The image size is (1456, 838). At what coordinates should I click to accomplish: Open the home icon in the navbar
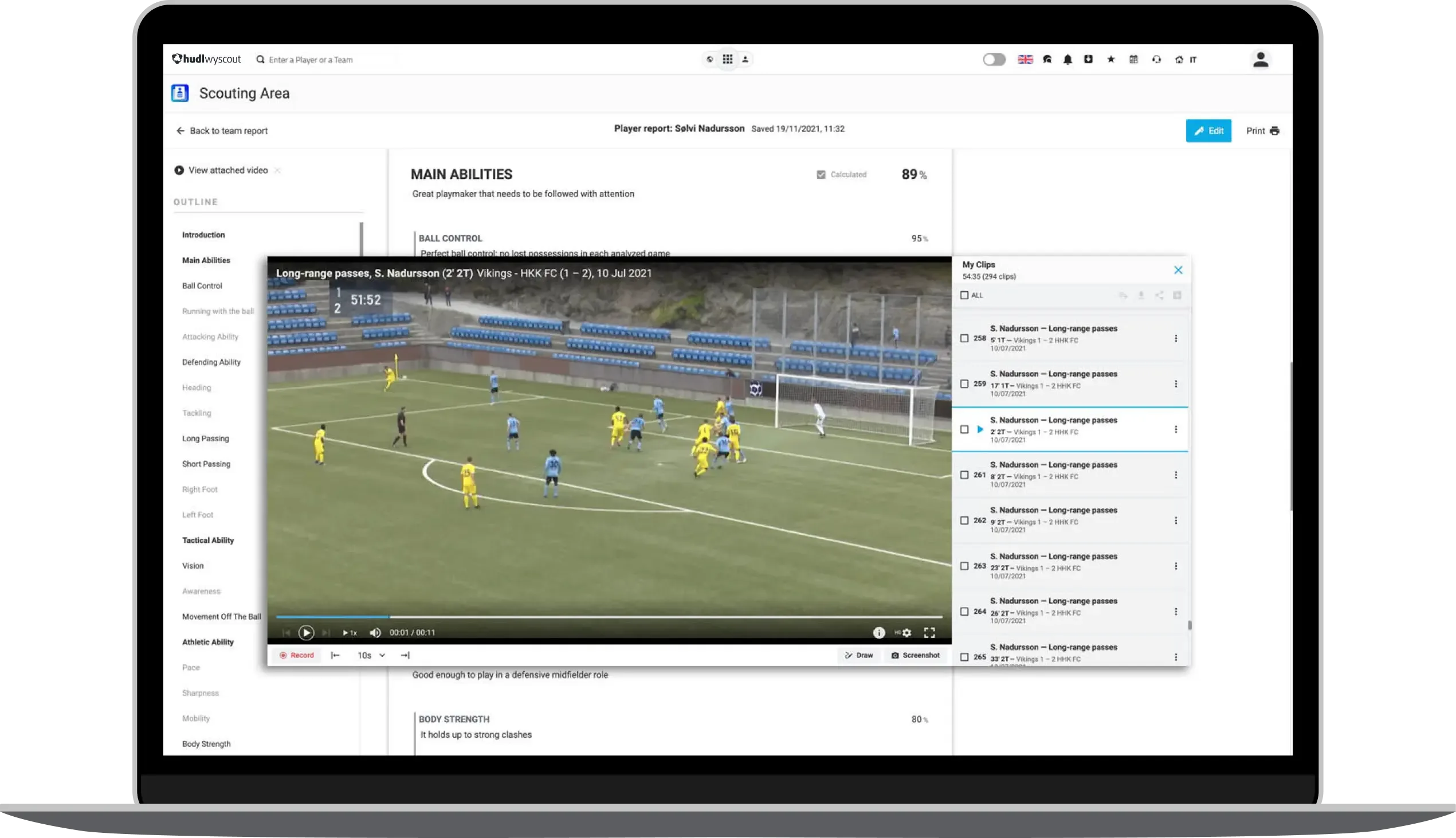pos(1178,59)
